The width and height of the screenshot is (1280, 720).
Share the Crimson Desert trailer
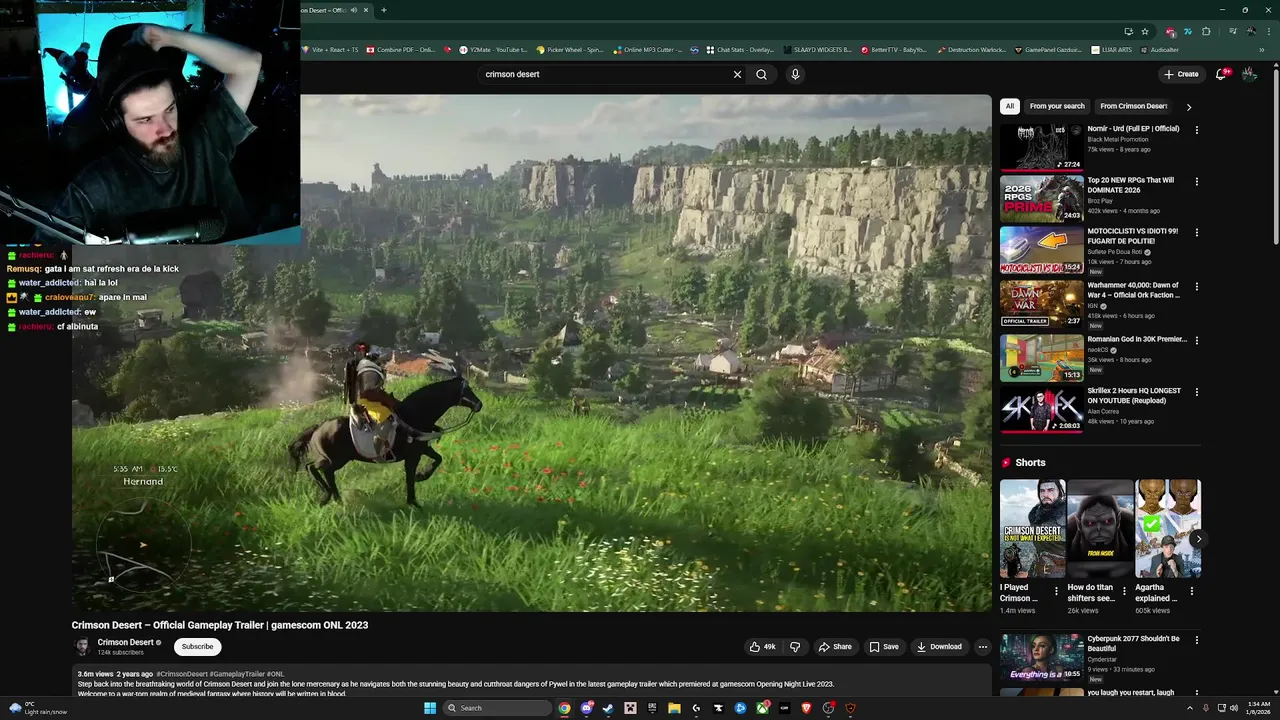pyautogui.click(x=835, y=647)
